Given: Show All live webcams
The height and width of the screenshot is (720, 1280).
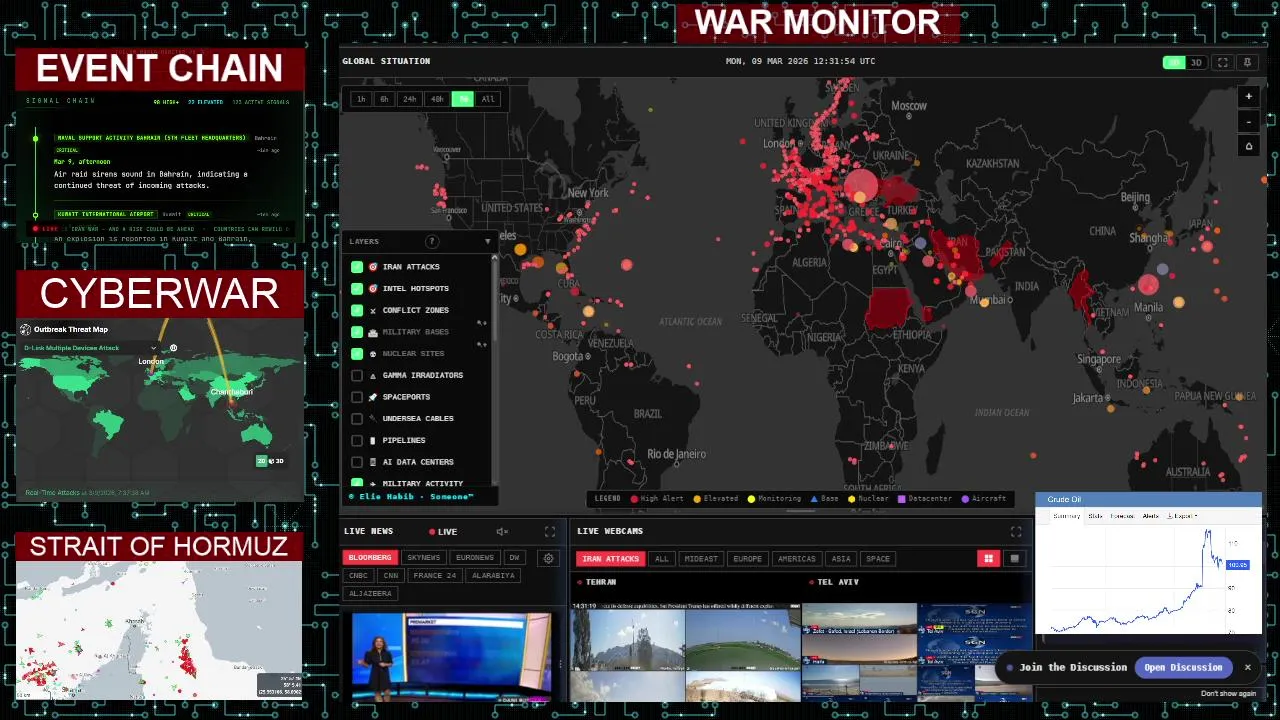Looking at the screenshot, I should coord(661,559).
